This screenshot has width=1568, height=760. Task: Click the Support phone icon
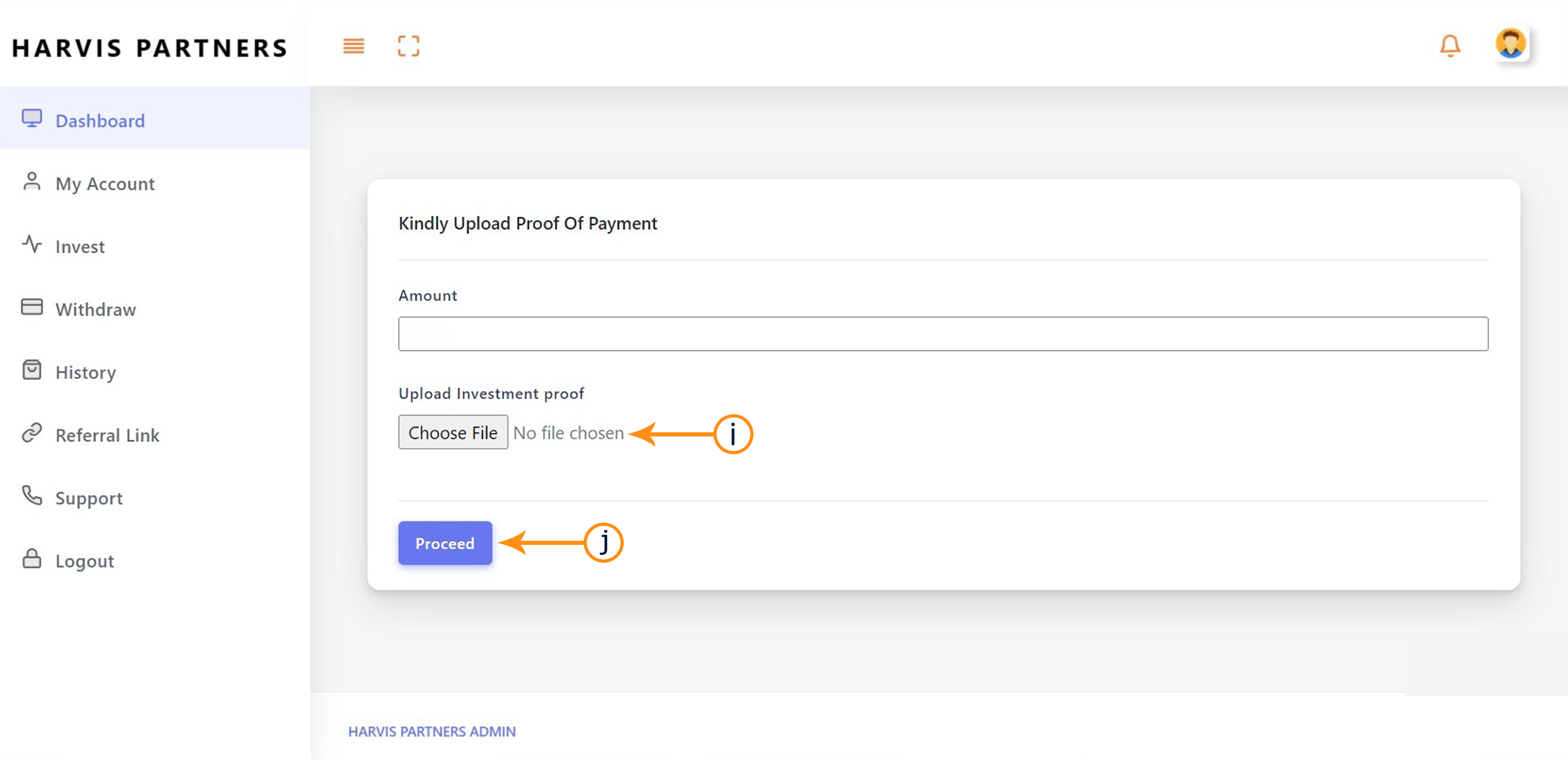pyautogui.click(x=32, y=495)
